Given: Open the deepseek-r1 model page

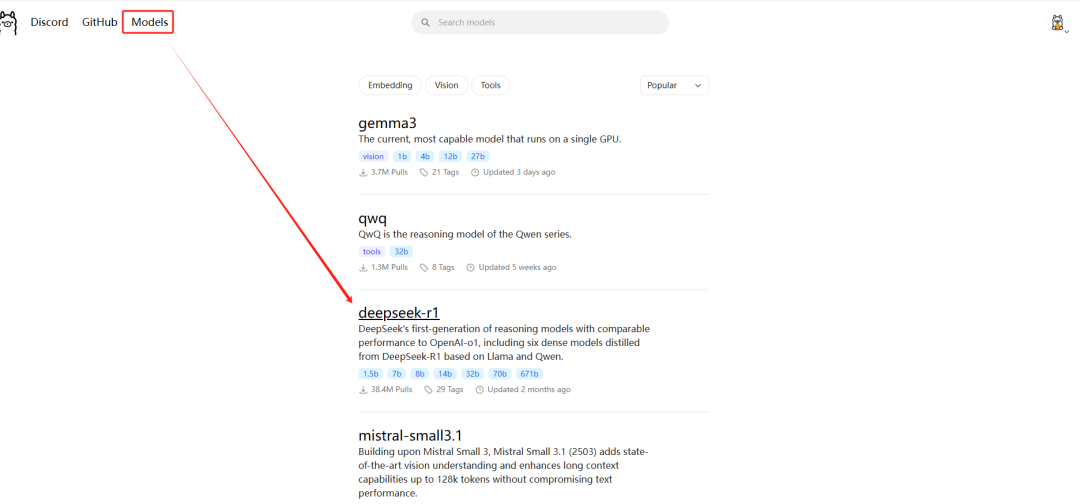Looking at the screenshot, I should click(x=398, y=313).
